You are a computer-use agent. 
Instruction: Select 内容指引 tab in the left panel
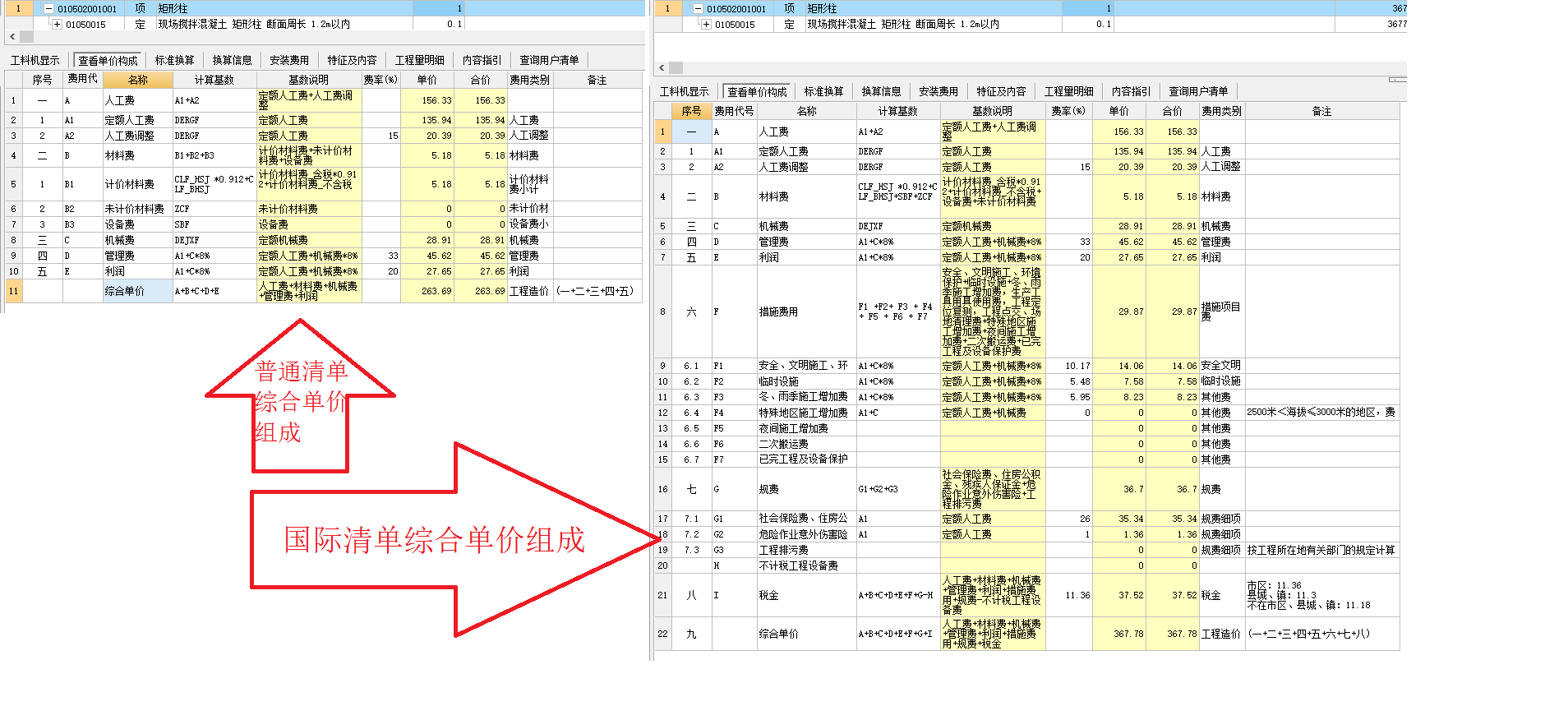[482, 60]
